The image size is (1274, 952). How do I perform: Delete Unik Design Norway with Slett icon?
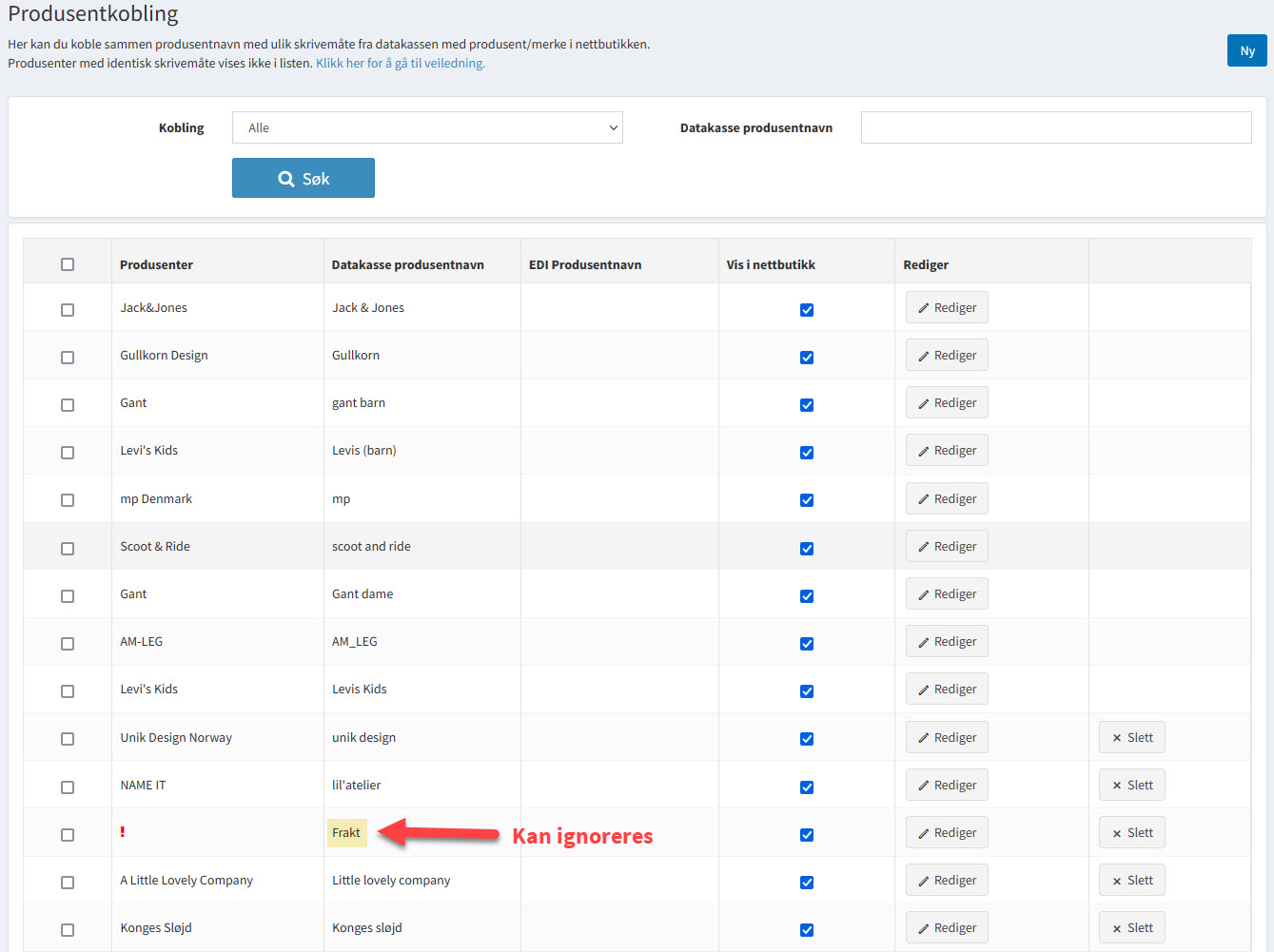coord(1131,738)
